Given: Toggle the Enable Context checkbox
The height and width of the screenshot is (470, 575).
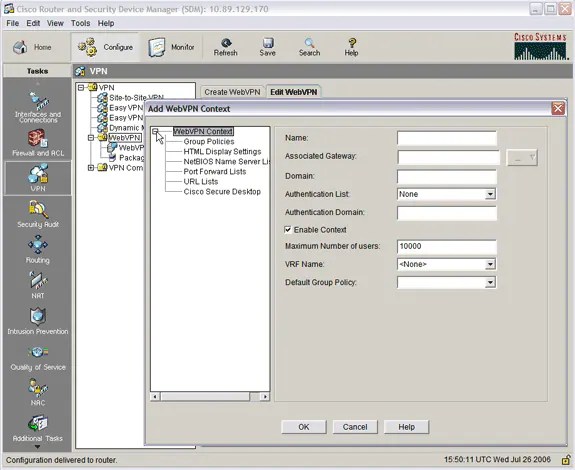Looking at the screenshot, I should click(x=288, y=230).
